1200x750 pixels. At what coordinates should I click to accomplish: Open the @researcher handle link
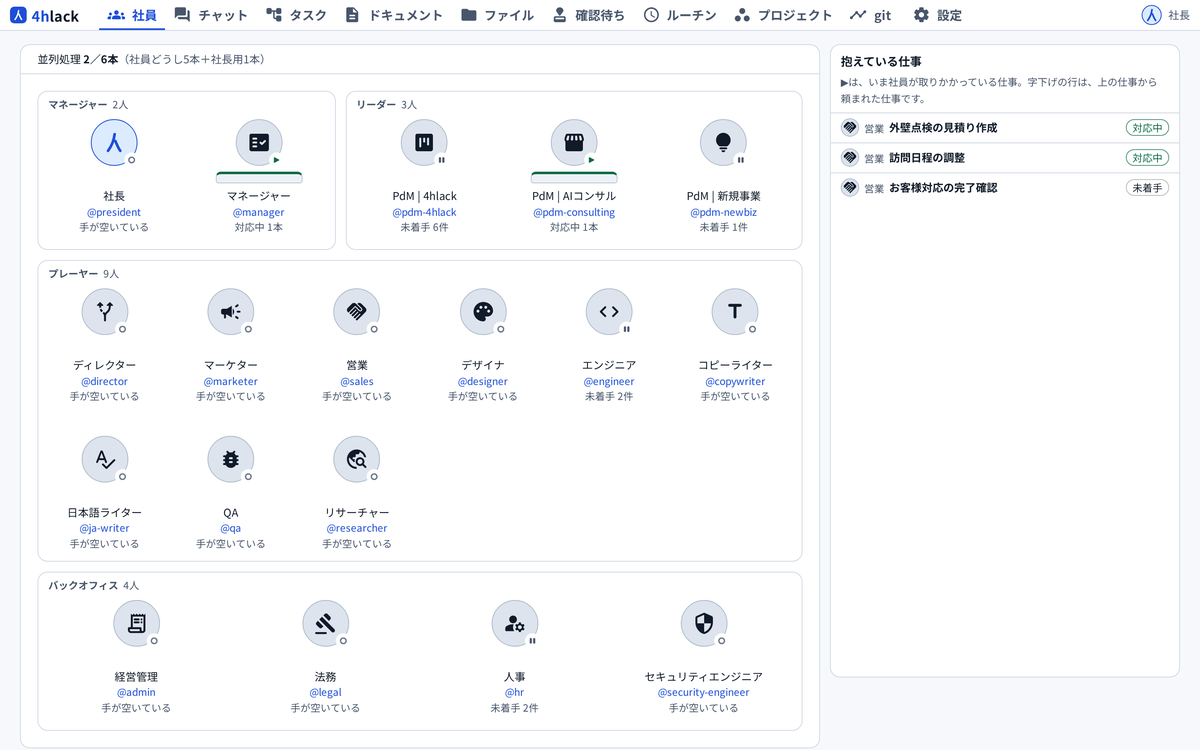(357, 528)
